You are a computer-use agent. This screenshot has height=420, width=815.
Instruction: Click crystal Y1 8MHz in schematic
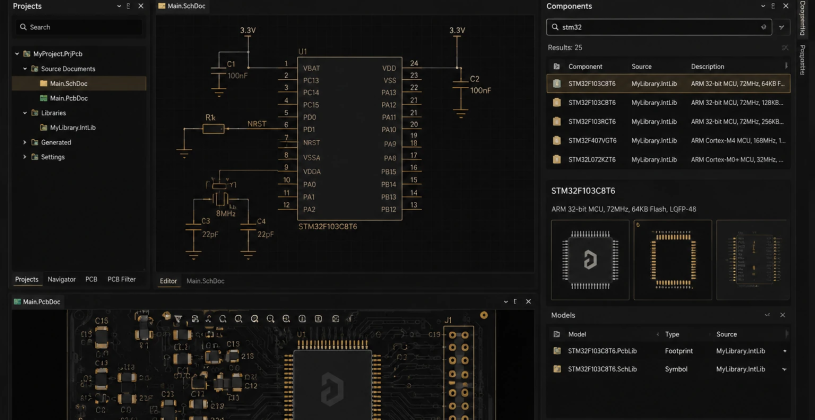click(222, 197)
